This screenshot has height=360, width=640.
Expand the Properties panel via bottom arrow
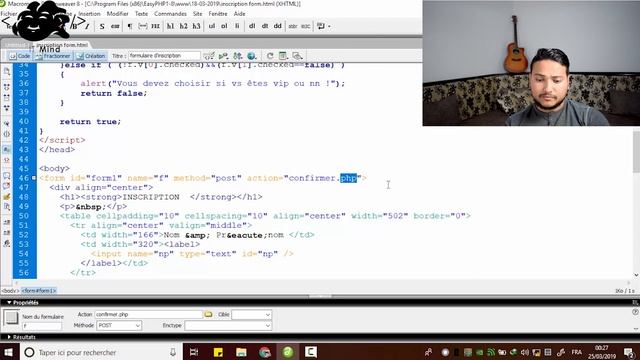pyautogui.click(x=636, y=329)
